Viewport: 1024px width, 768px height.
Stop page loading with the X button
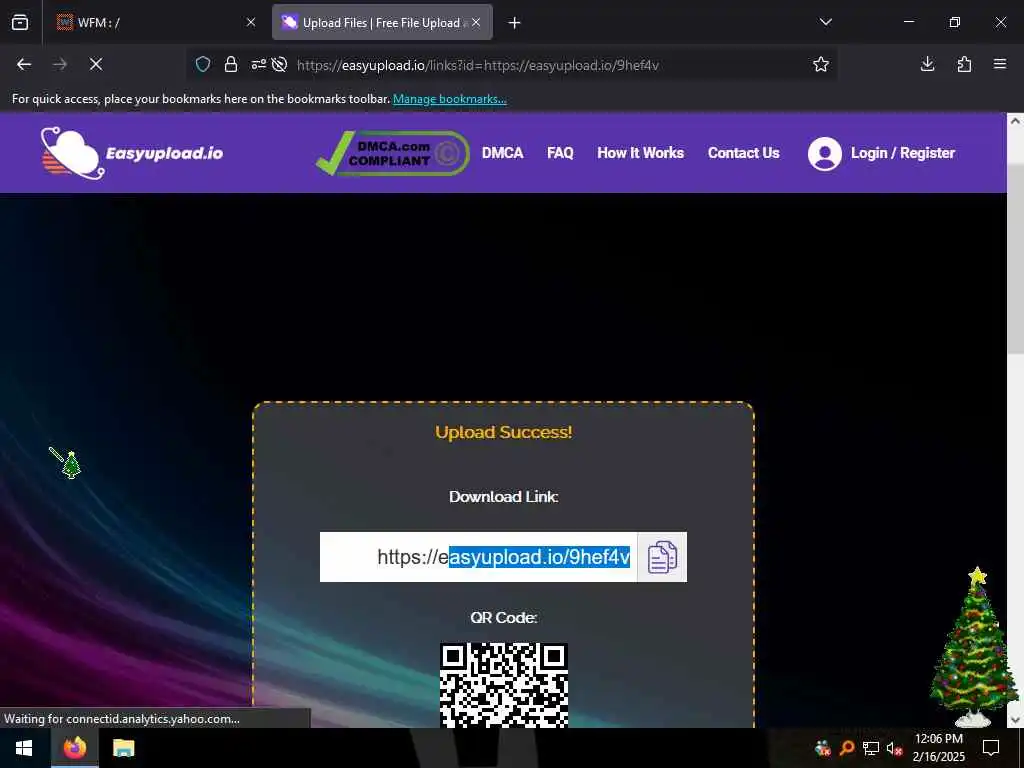click(x=95, y=64)
